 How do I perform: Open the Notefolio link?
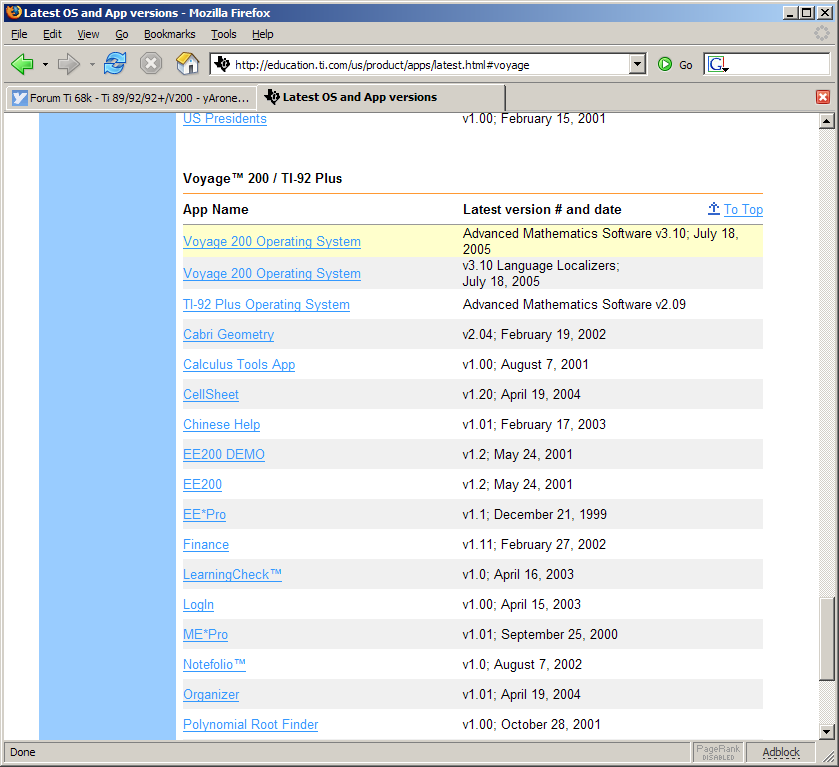click(x=215, y=664)
